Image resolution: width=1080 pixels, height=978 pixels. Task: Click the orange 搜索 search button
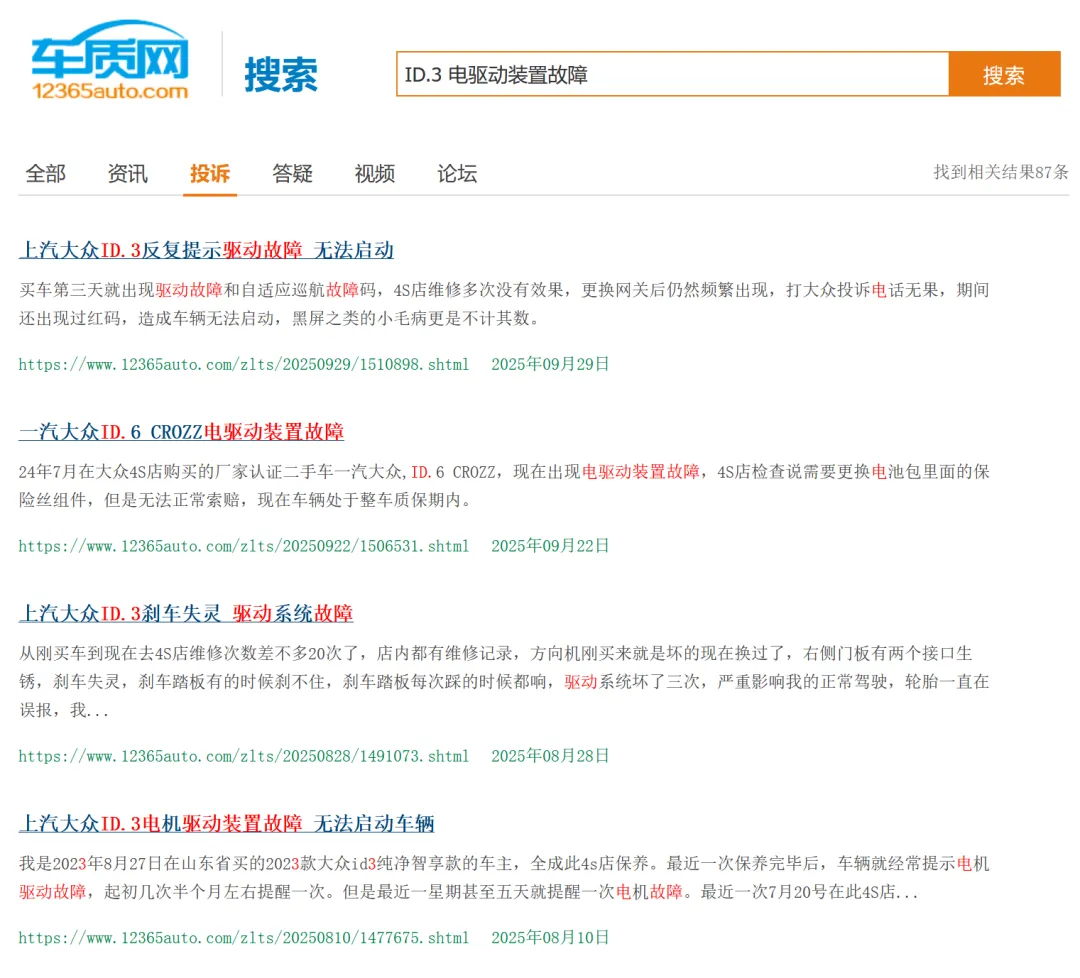pyautogui.click(x=1004, y=74)
